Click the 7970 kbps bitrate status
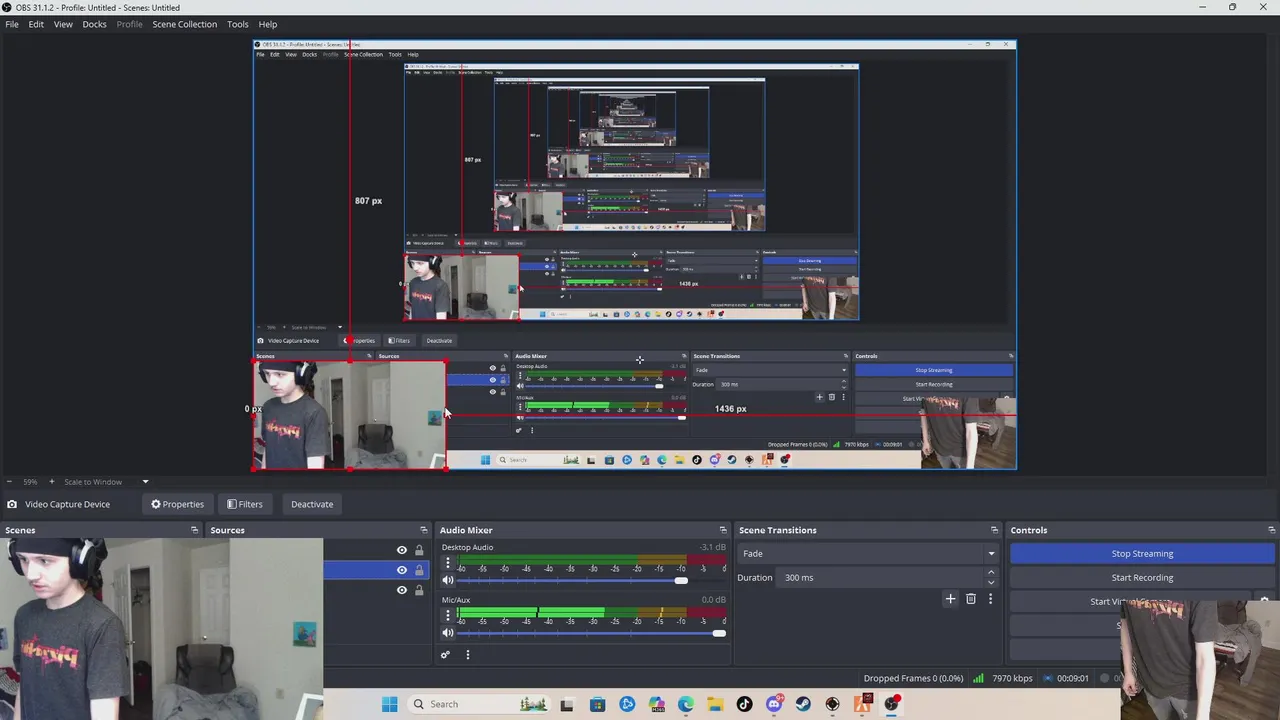Image resolution: width=1280 pixels, height=720 pixels. [x=1012, y=678]
